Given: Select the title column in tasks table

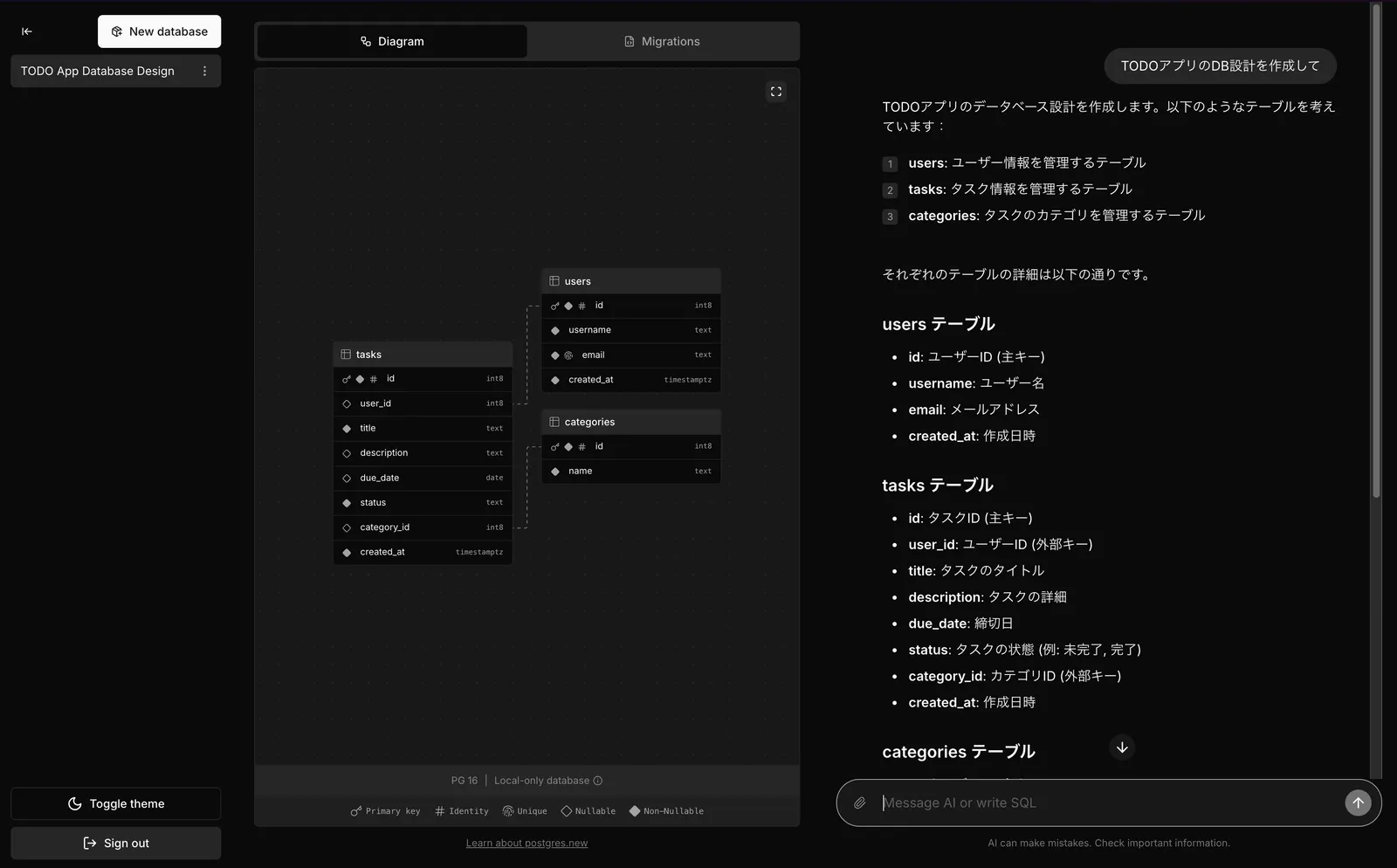Looking at the screenshot, I should pos(423,429).
